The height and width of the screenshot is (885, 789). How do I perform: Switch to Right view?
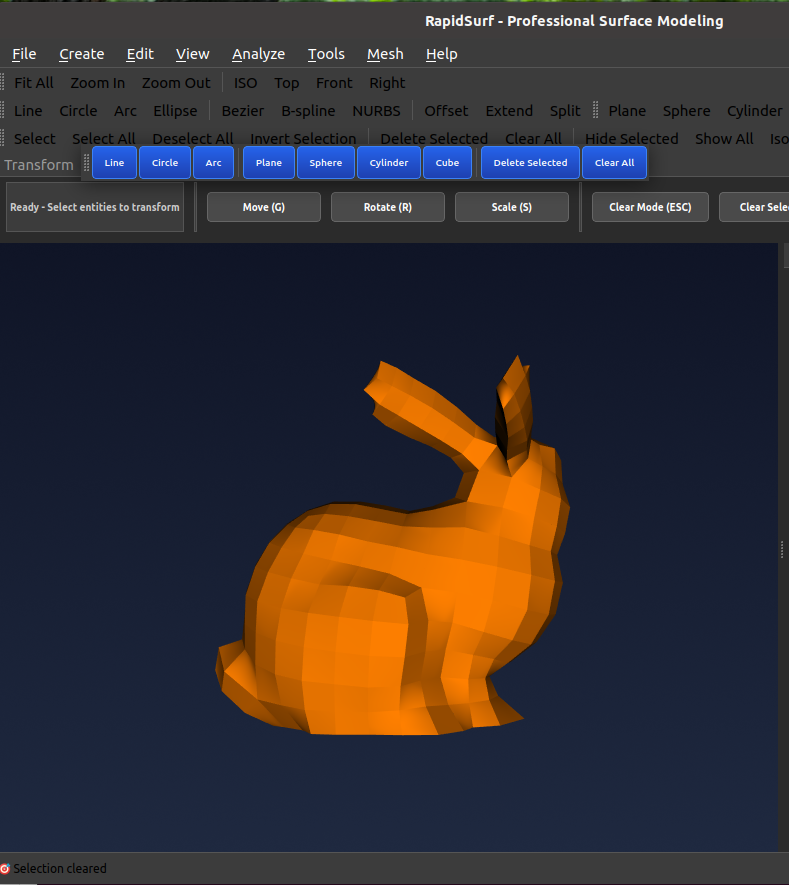pyautogui.click(x=387, y=83)
